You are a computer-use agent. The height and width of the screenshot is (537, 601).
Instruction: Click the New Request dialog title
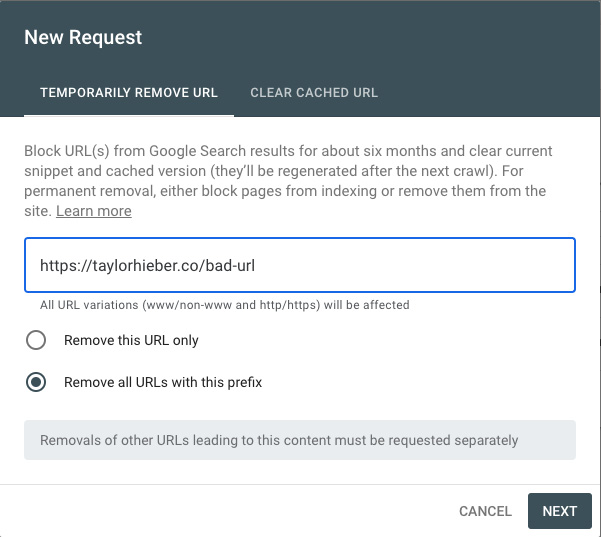tap(83, 38)
